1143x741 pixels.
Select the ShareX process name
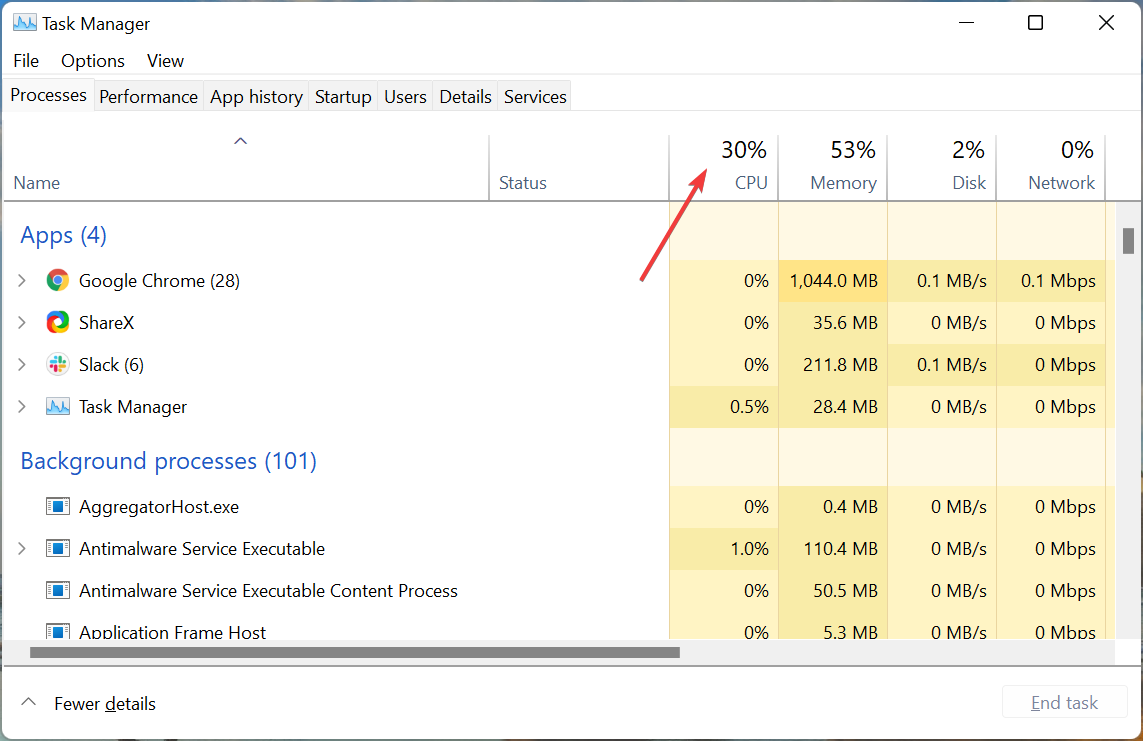click(106, 322)
